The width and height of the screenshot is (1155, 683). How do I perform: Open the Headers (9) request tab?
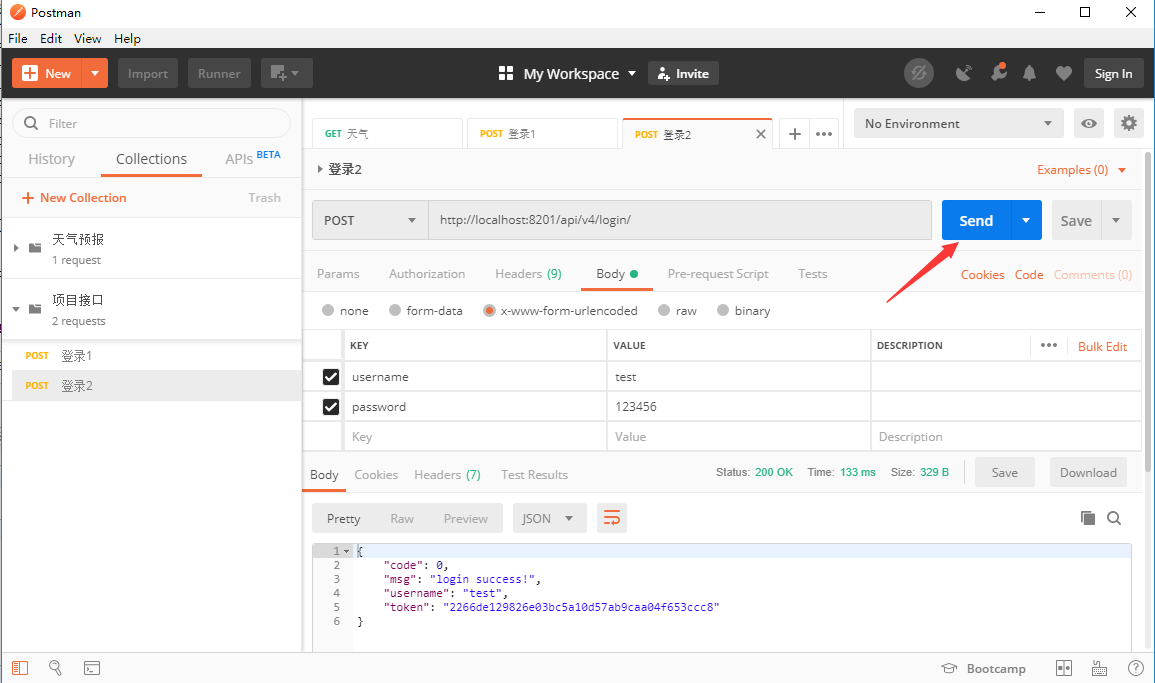tap(528, 273)
